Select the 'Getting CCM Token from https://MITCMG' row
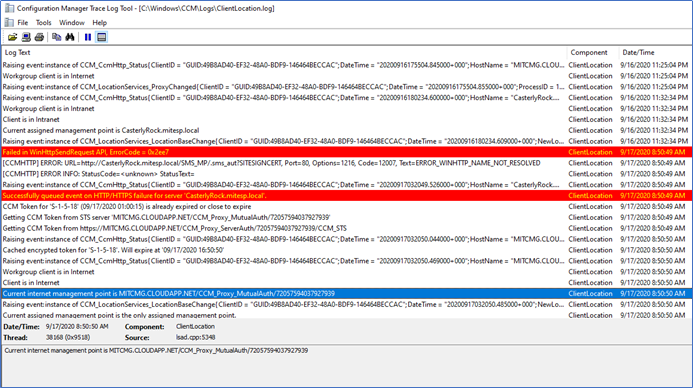The image size is (693, 388). (346, 228)
